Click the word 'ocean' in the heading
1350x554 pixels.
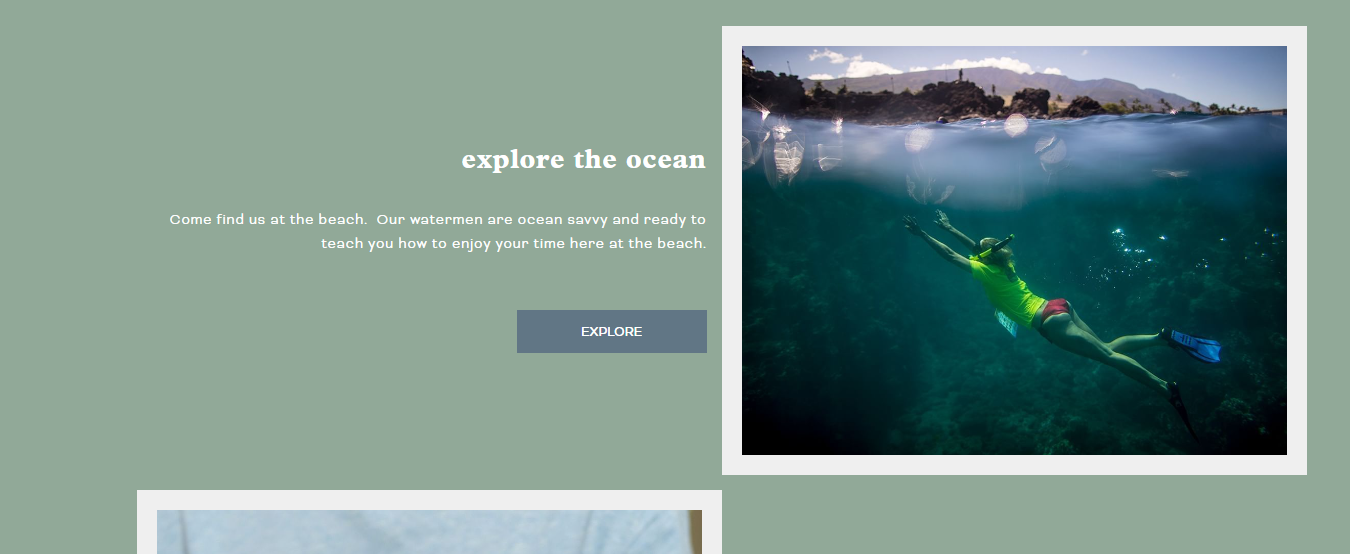[666, 159]
